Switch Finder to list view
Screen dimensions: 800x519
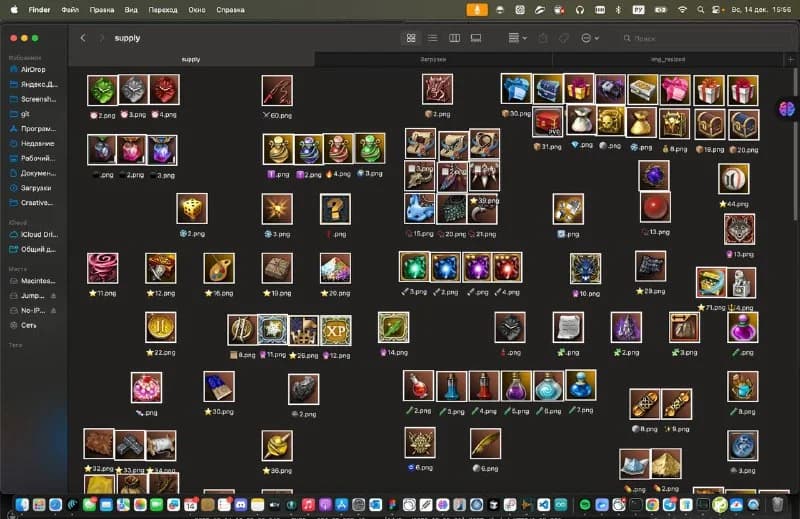coord(433,38)
